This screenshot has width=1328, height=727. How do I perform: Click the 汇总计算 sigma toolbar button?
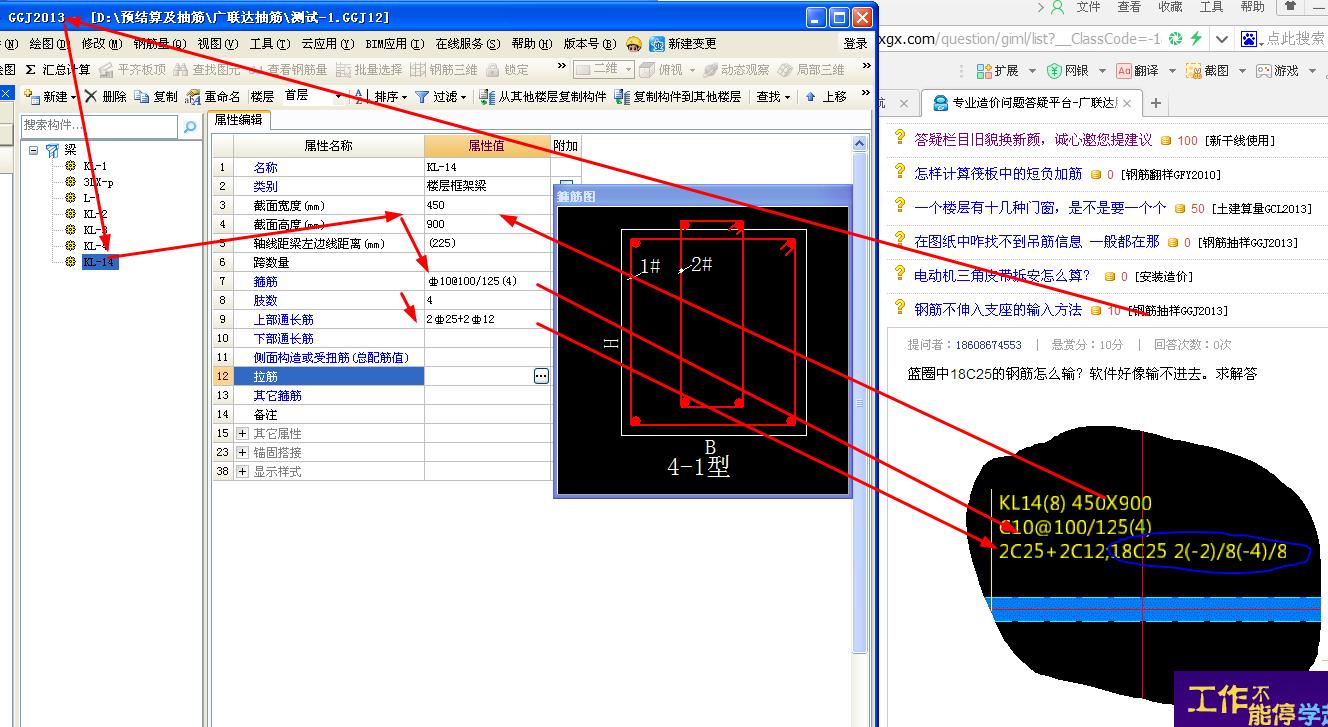click(x=57, y=70)
